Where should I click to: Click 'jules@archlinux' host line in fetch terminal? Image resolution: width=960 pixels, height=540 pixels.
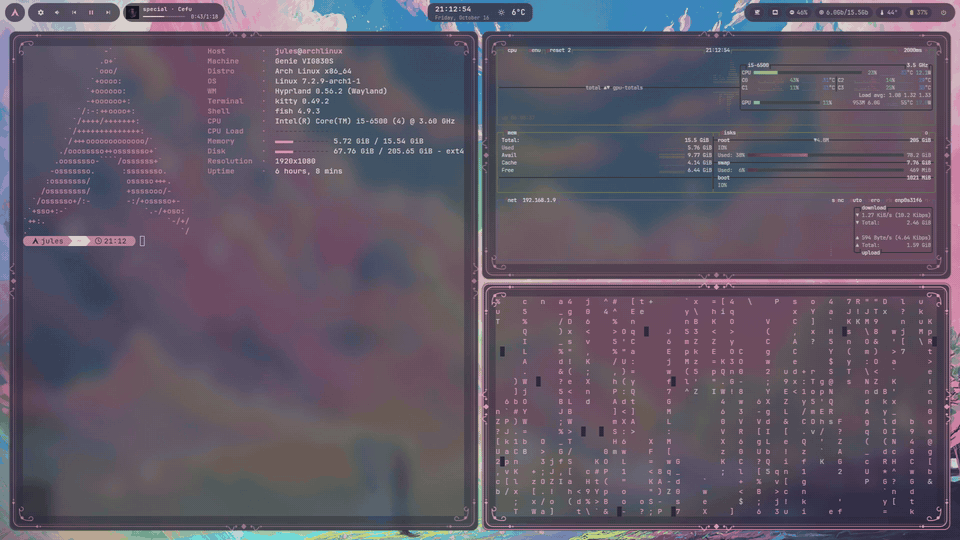tap(309, 51)
